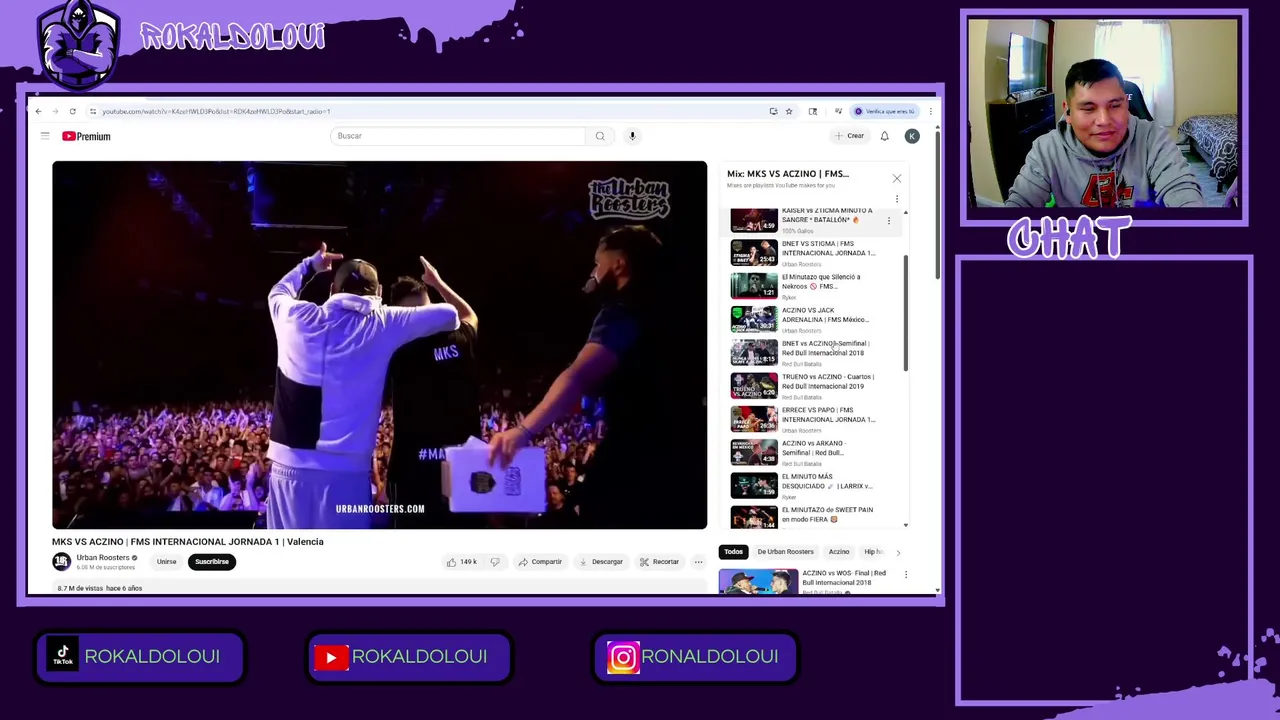Click the Buscar search input field
This screenshot has width=1280, height=720.
point(458,136)
